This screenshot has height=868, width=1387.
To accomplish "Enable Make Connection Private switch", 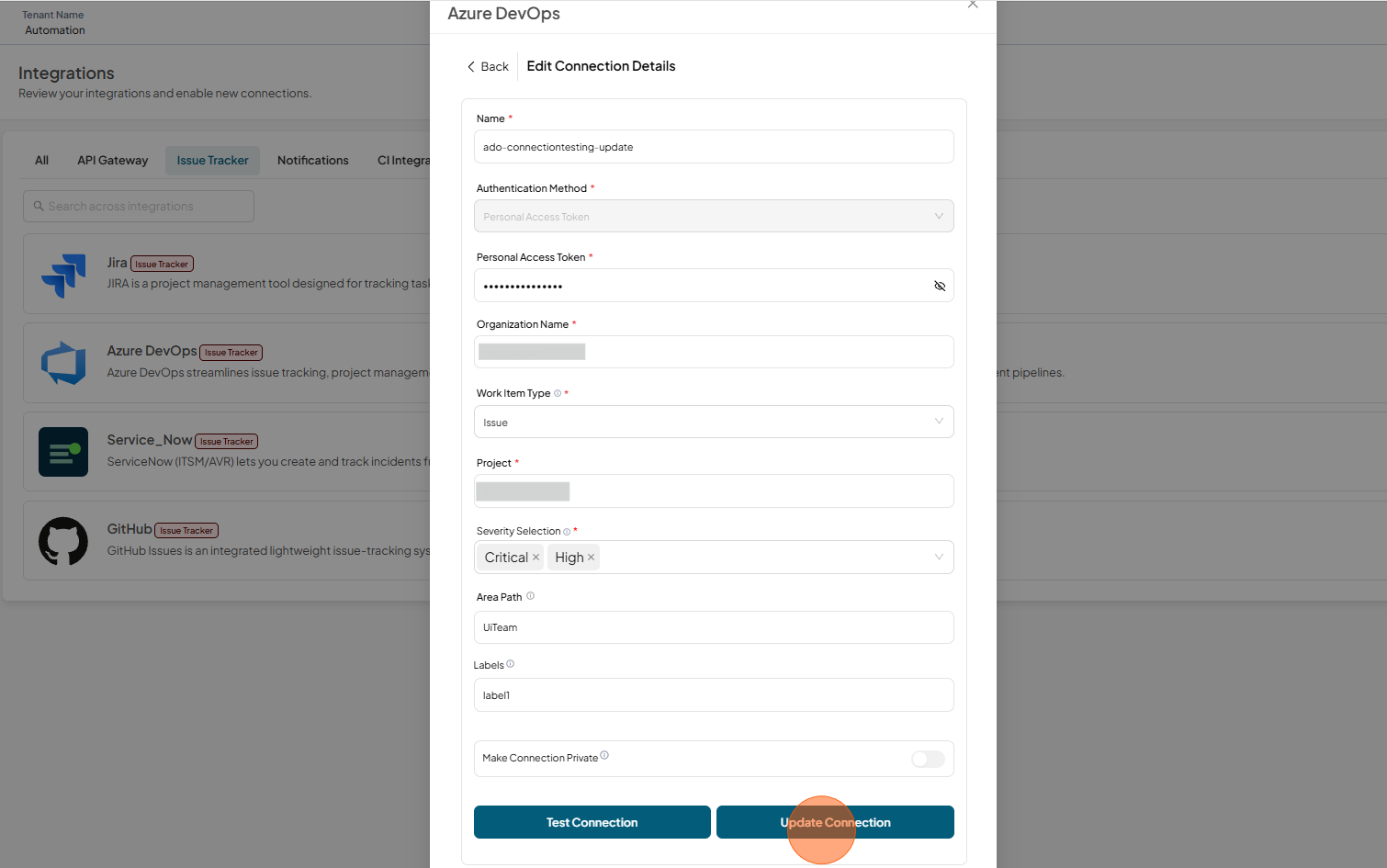I will click(928, 759).
